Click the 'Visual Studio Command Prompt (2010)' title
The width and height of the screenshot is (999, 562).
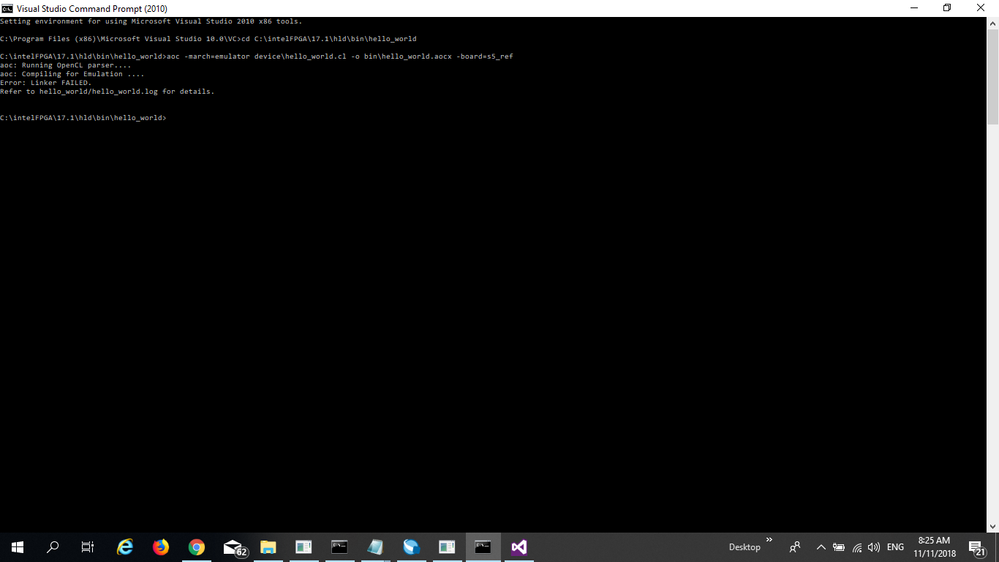coord(92,8)
